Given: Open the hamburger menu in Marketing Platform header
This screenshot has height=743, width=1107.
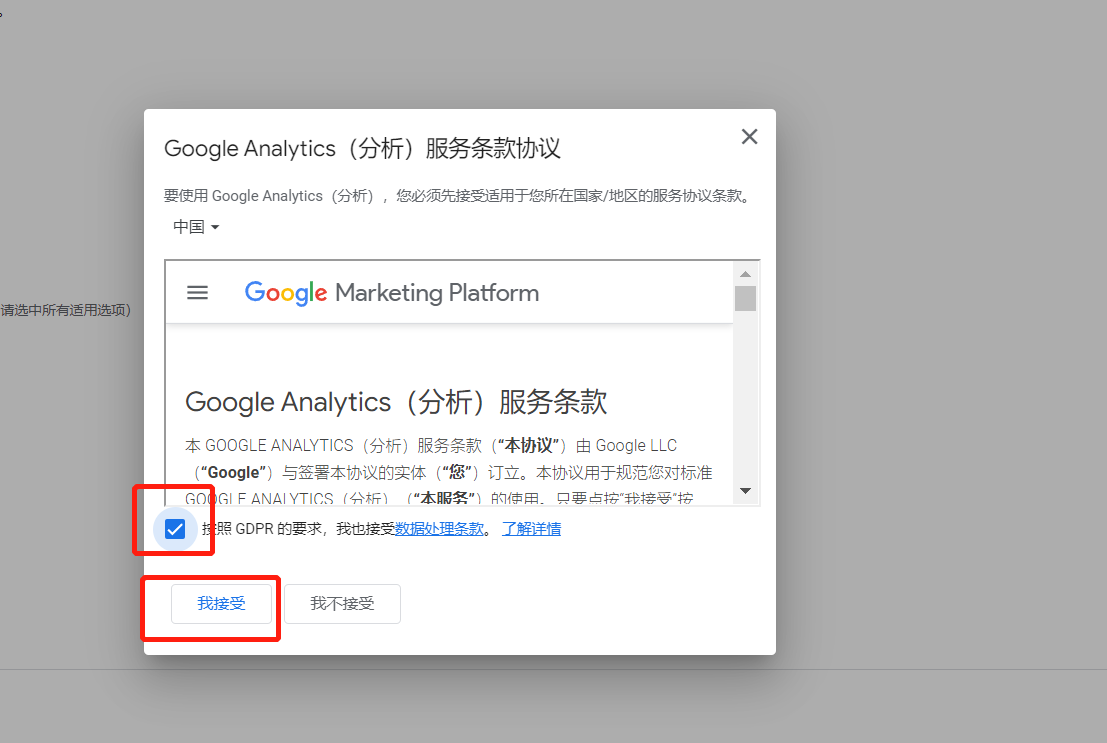Looking at the screenshot, I should 197,292.
